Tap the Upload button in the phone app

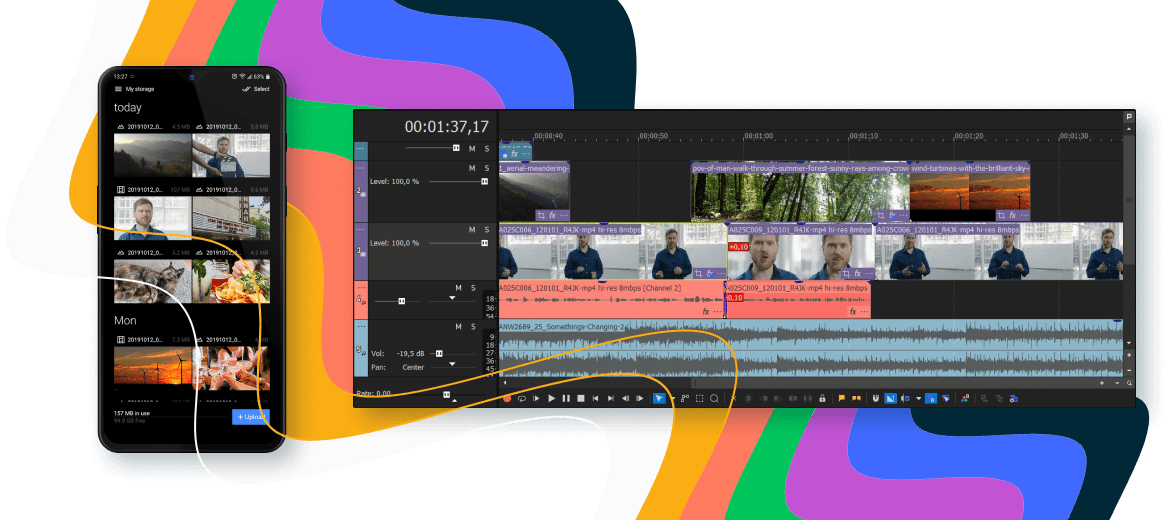pyautogui.click(x=251, y=416)
